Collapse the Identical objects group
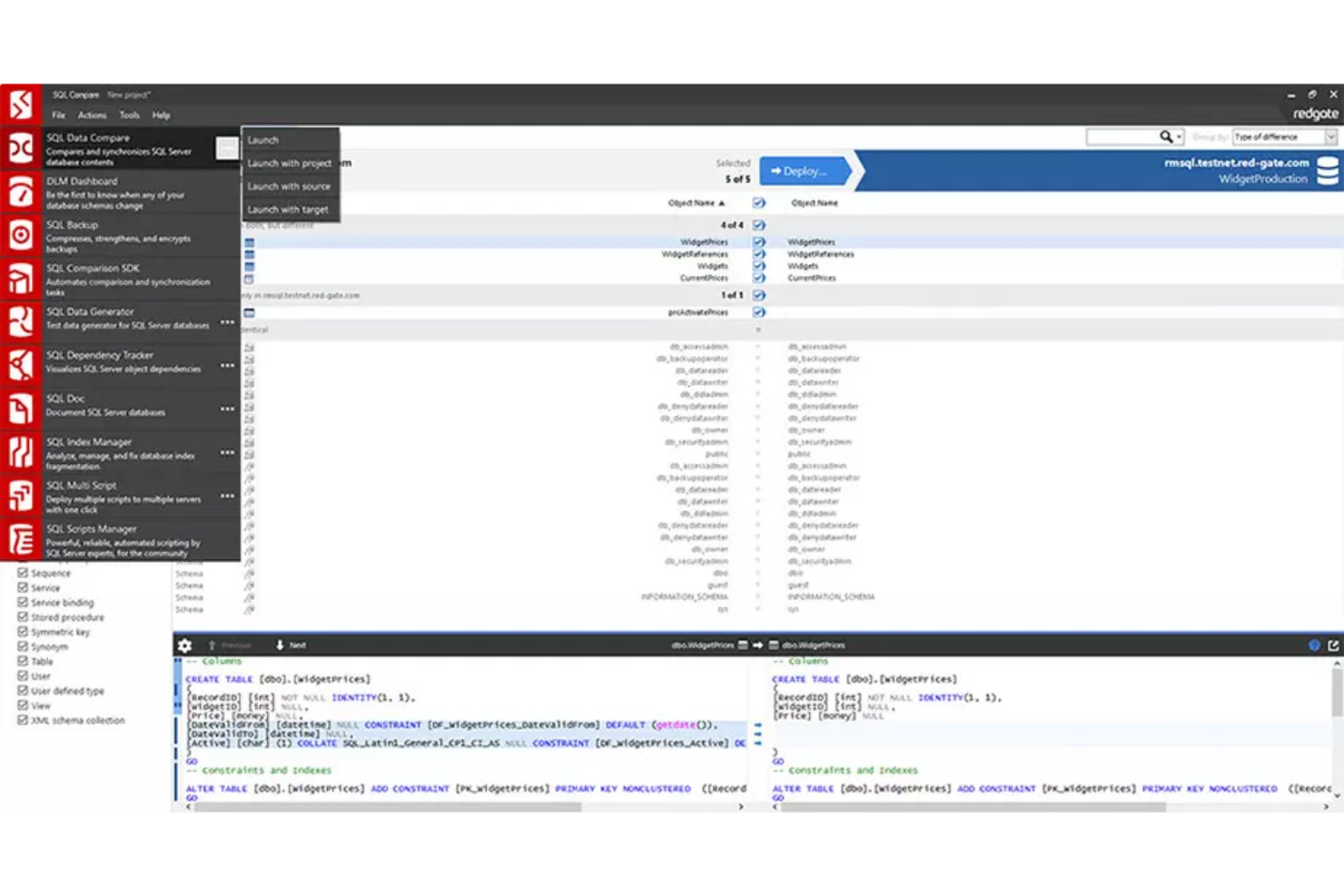Screen dimensions: 1344x896 (759, 329)
